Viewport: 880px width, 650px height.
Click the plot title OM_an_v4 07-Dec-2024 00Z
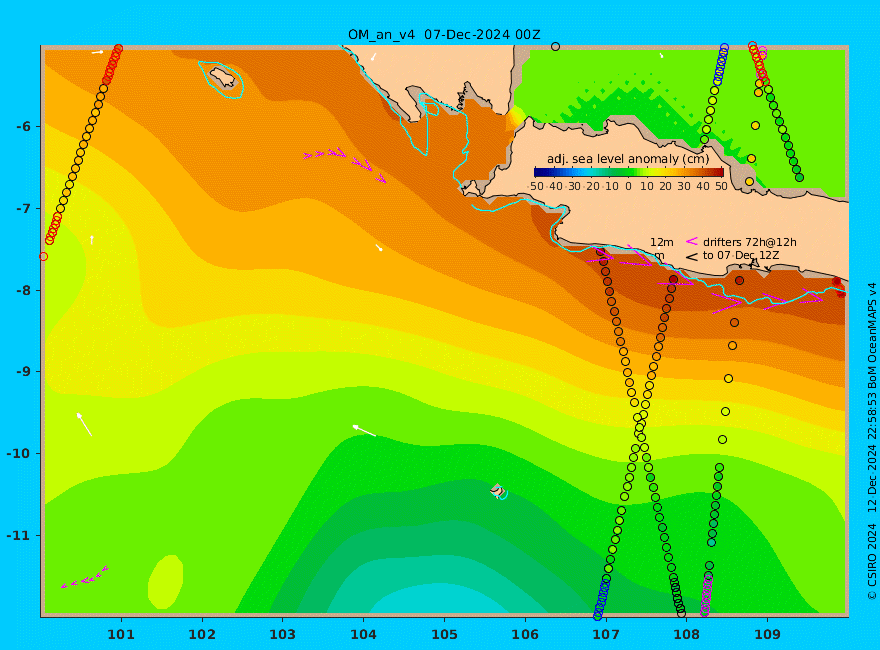(x=444, y=35)
